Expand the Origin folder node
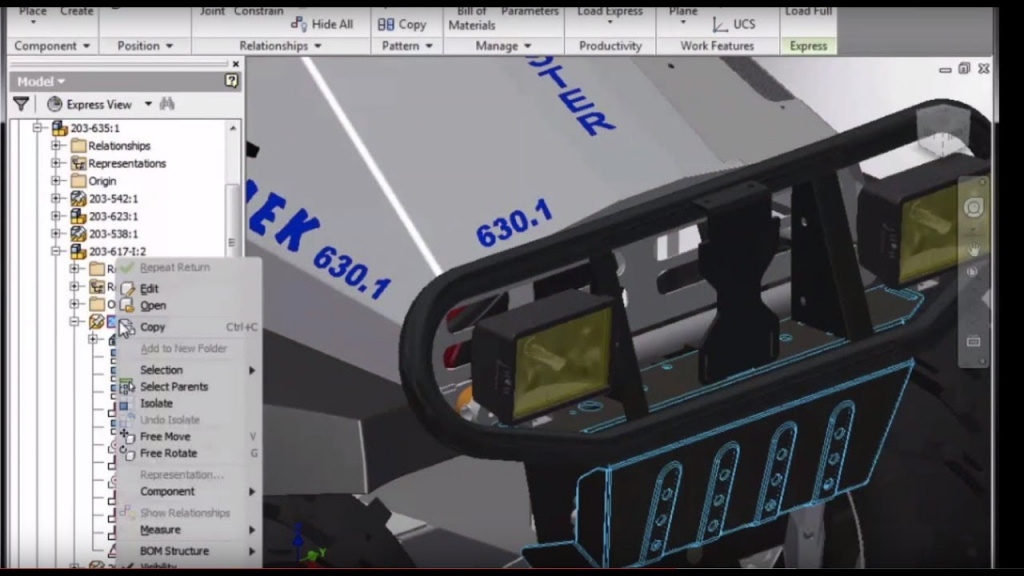Screen dimensions: 1024x576 click(x=57, y=181)
